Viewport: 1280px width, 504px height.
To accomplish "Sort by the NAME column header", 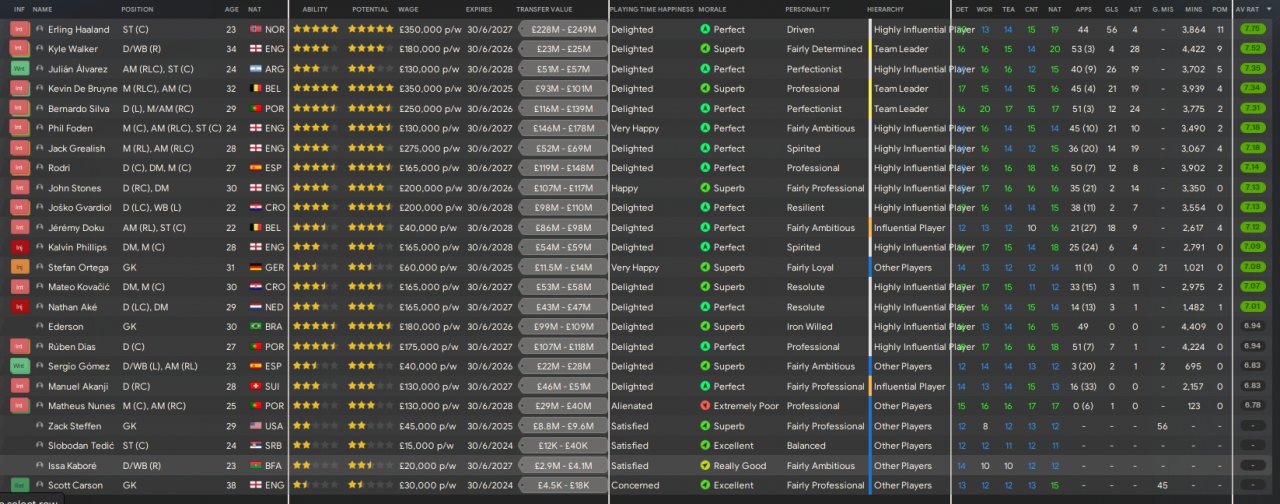I will pyautogui.click(x=43, y=9).
